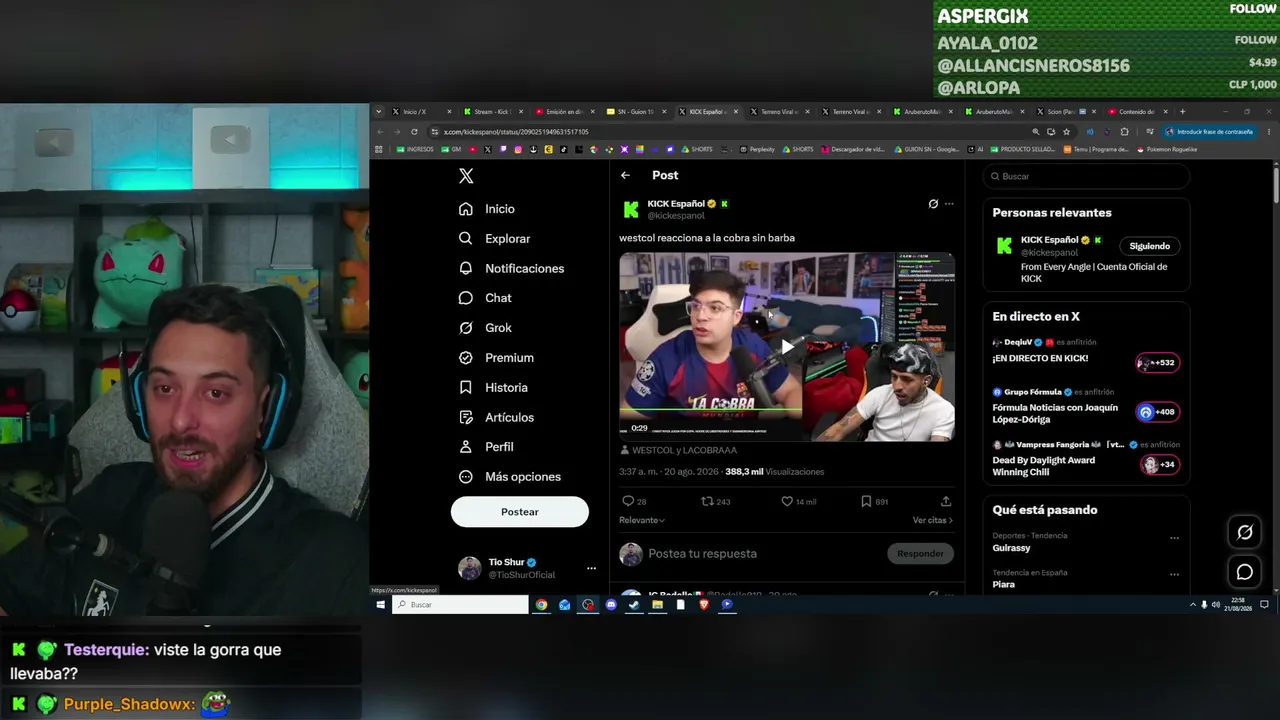Image resolution: width=1280 pixels, height=720 pixels.
Task: Open the post's three-dot more menu
Action: [x=949, y=204]
